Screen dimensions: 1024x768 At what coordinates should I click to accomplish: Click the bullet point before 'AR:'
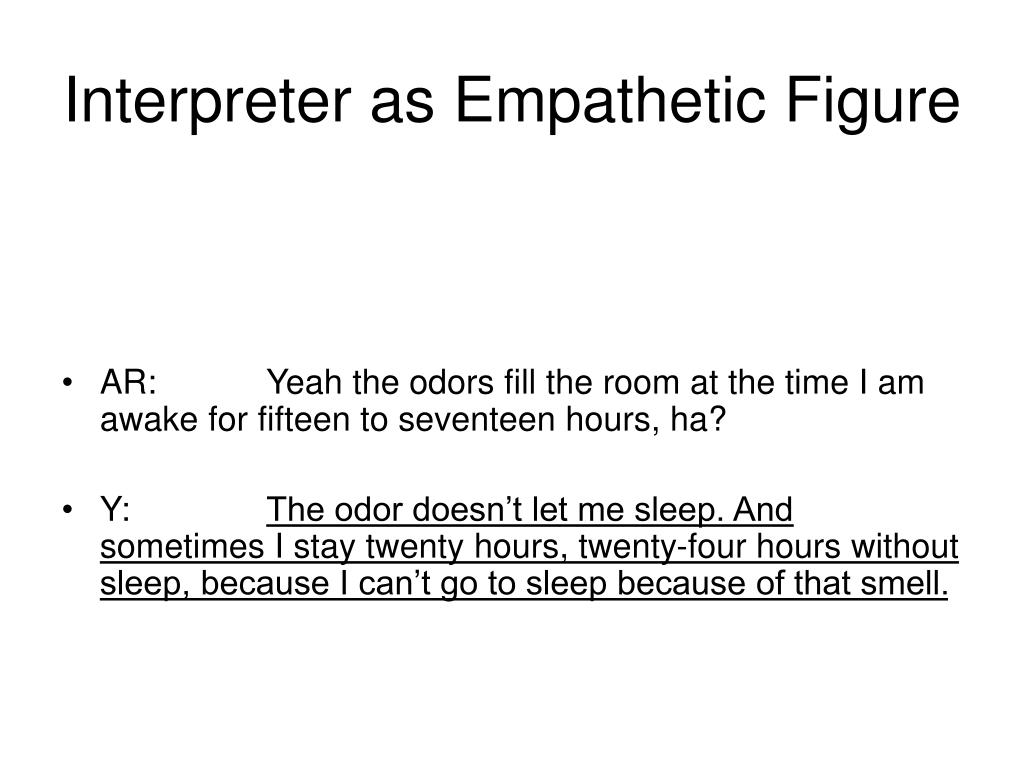click(67, 383)
